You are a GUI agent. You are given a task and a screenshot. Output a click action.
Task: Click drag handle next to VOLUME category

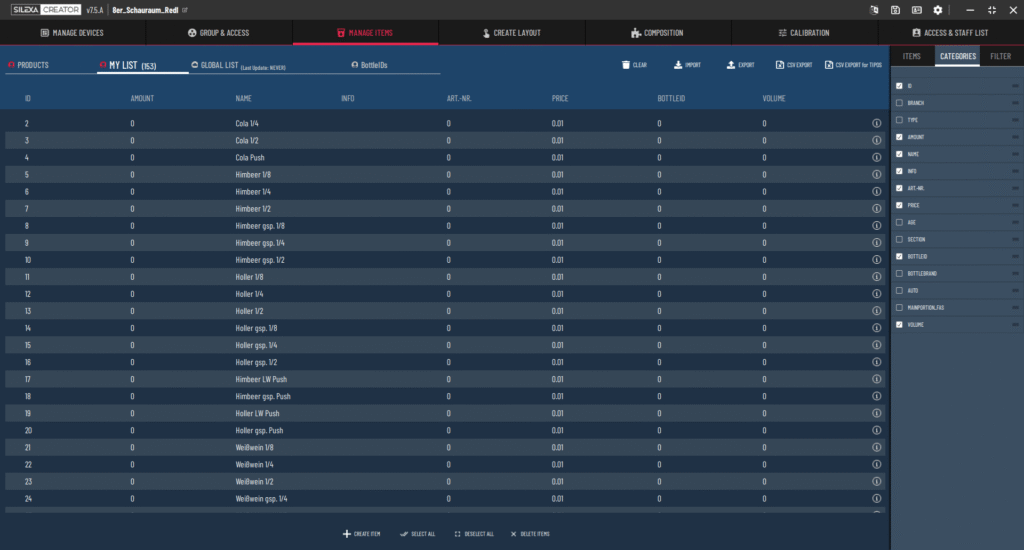coord(1015,324)
